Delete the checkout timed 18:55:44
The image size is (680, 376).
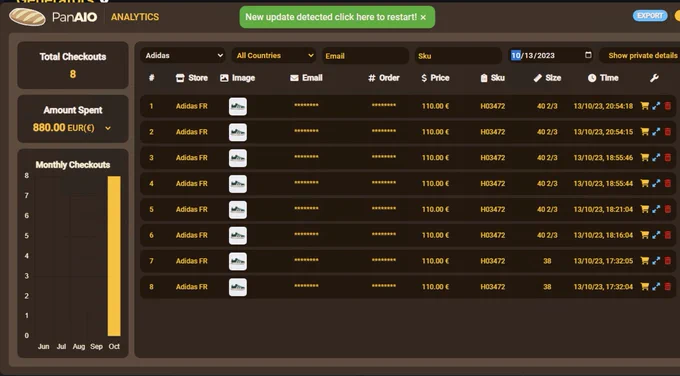click(667, 183)
